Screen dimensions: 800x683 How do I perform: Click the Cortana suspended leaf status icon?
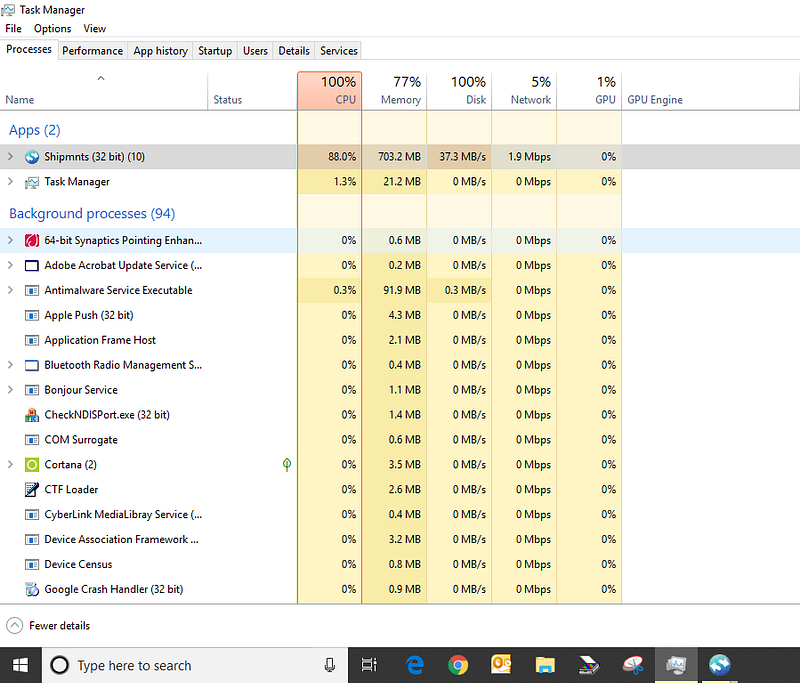287,464
